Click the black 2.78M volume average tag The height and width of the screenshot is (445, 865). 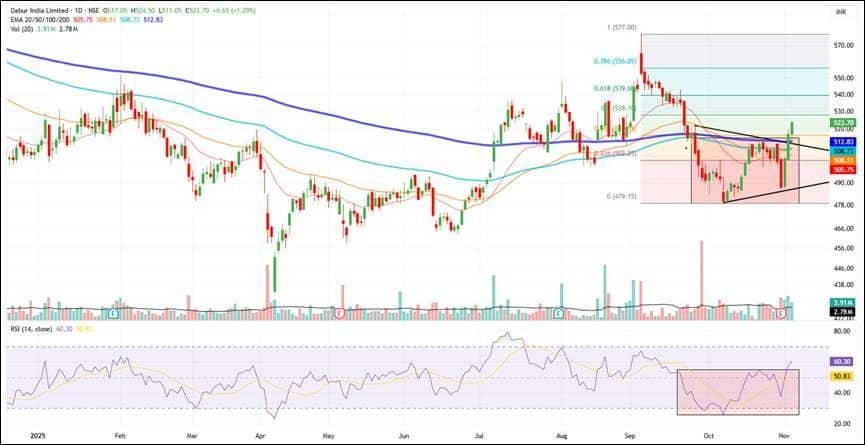click(x=842, y=312)
